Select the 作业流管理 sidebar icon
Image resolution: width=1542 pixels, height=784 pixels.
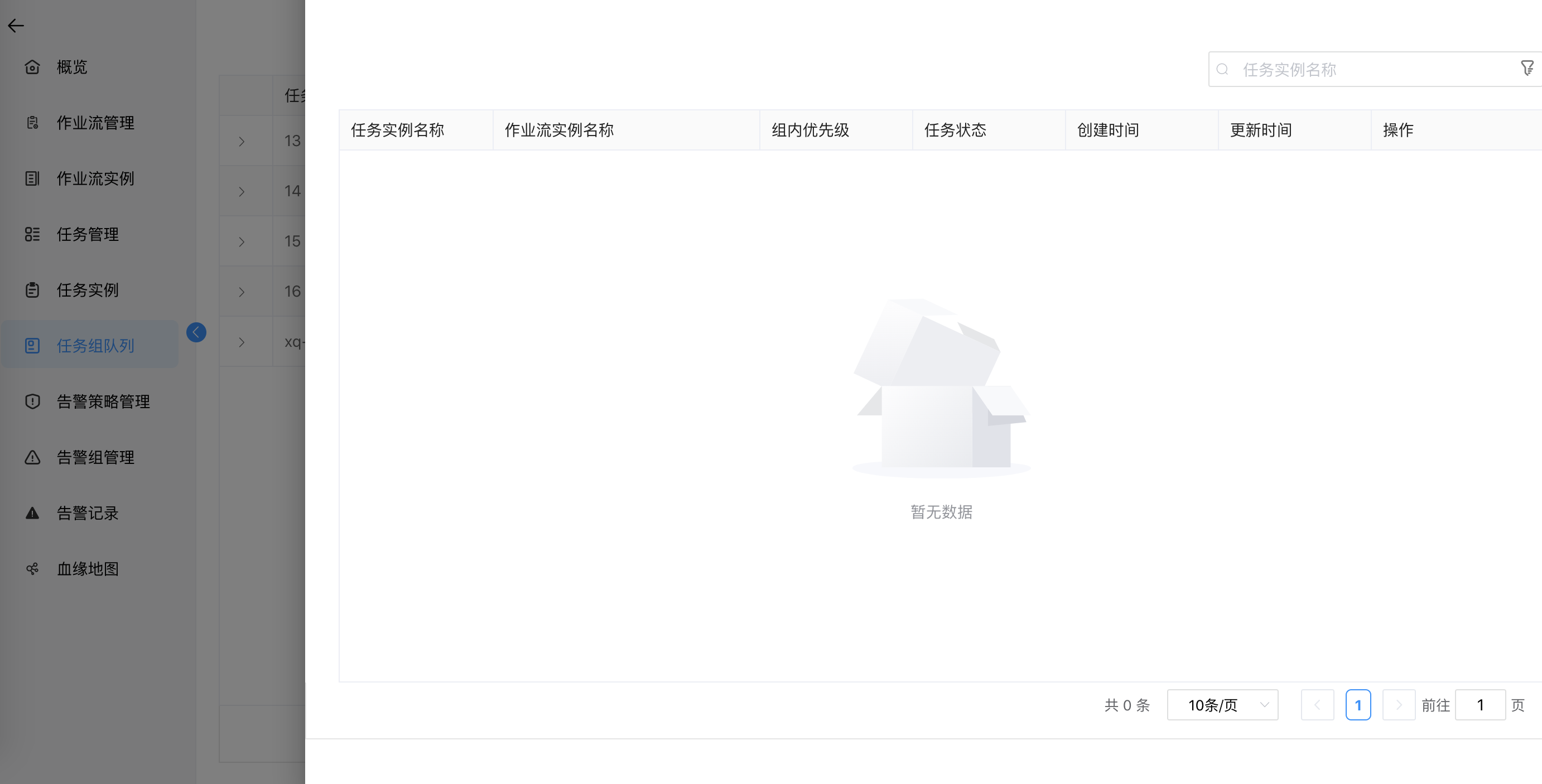(32, 123)
